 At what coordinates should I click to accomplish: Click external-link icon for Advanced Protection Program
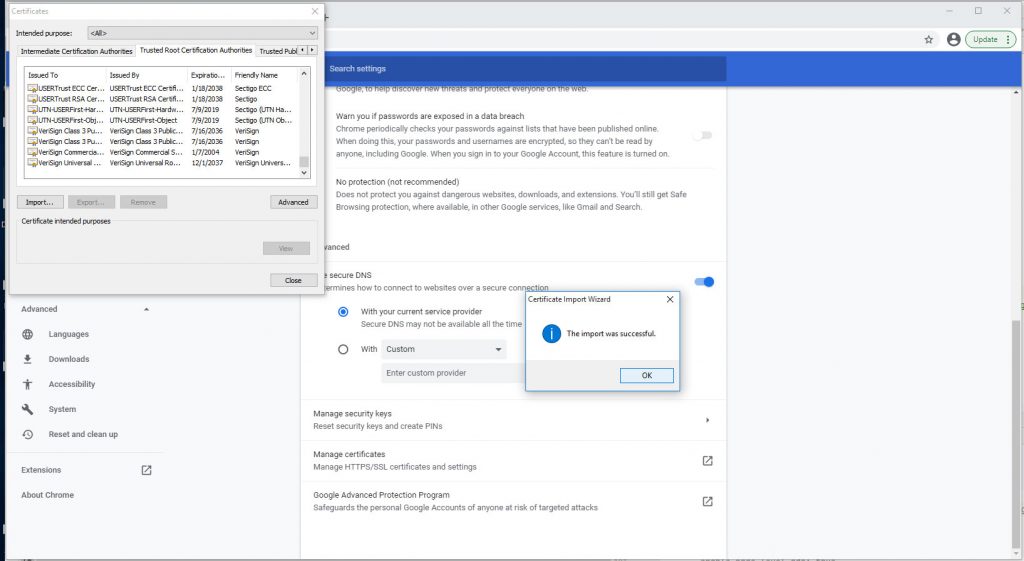pos(707,502)
